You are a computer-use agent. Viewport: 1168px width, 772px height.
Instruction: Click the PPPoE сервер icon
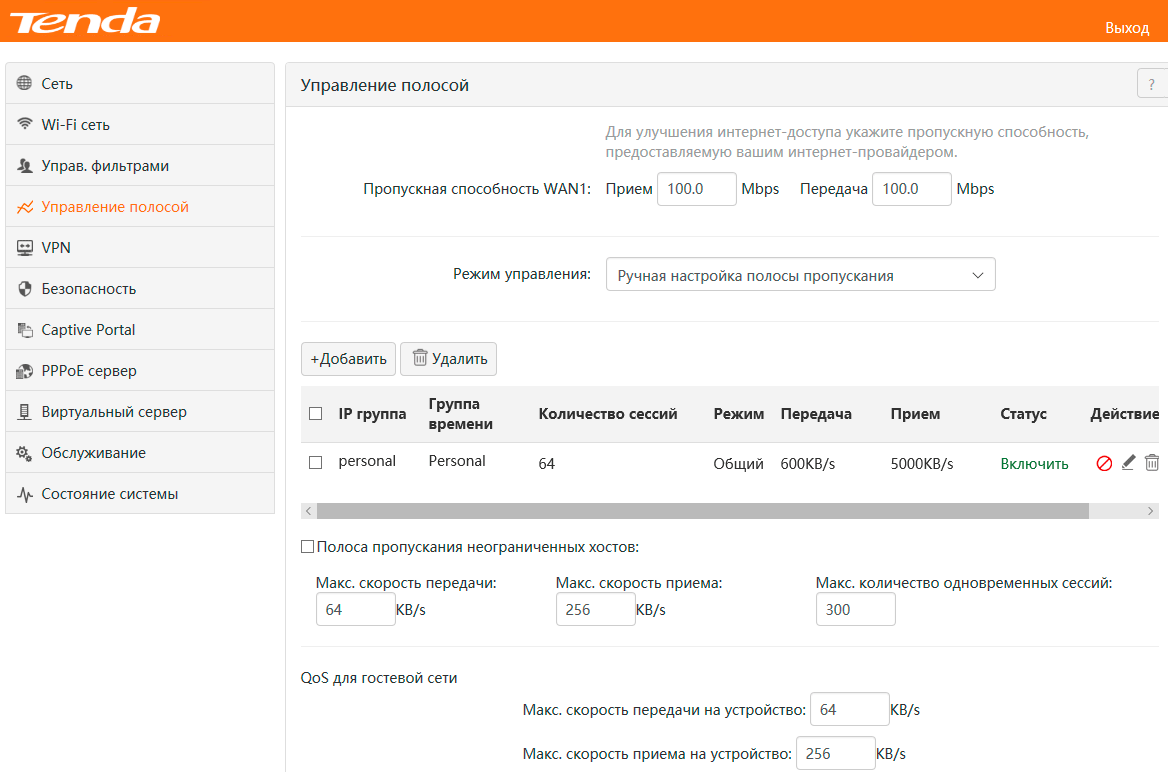point(25,370)
